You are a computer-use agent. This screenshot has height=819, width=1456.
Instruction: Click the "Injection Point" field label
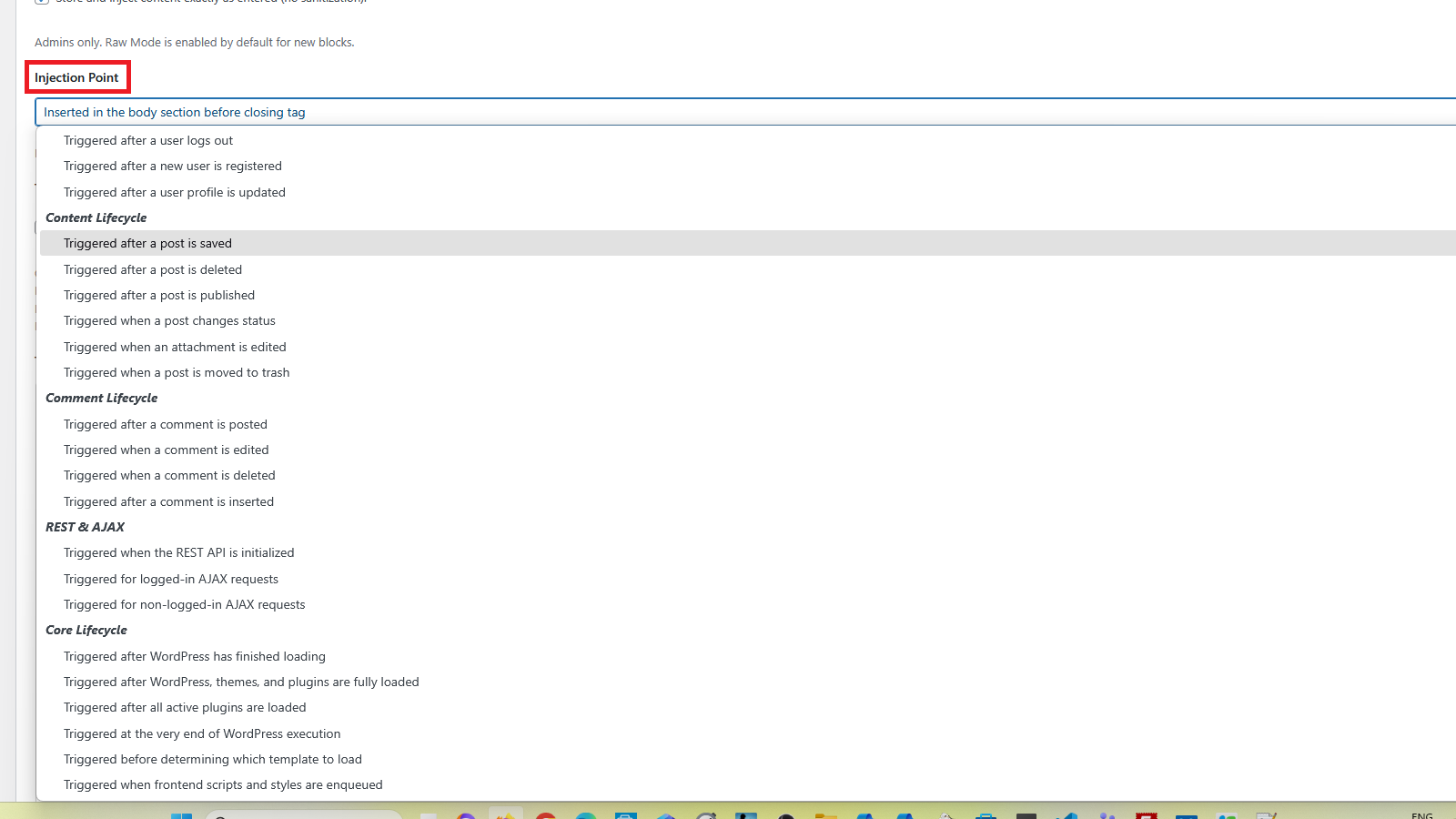(x=76, y=77)
